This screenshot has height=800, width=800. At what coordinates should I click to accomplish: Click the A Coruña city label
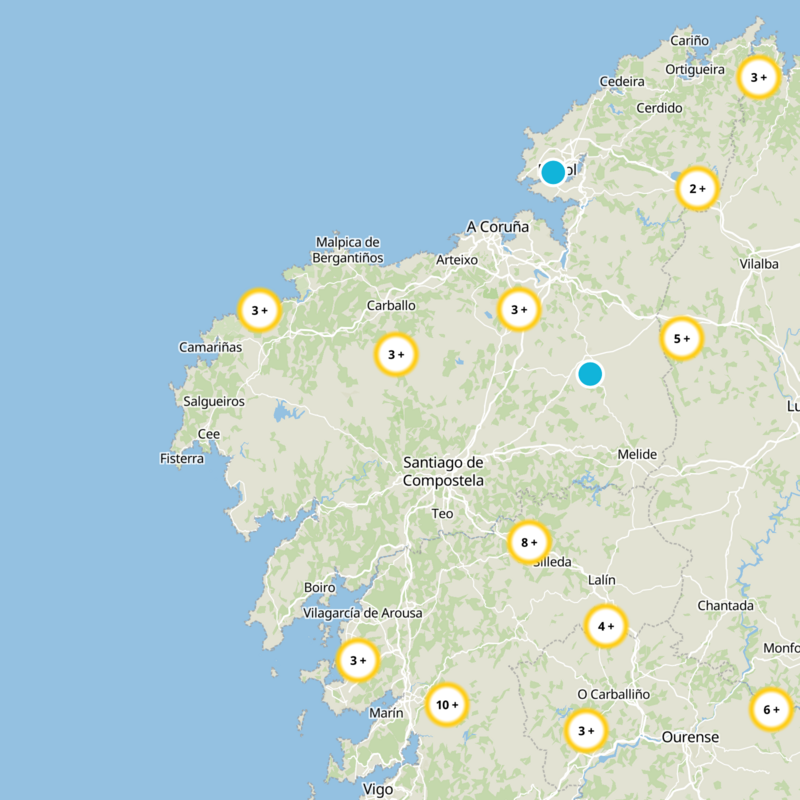[x=497, y=227]
